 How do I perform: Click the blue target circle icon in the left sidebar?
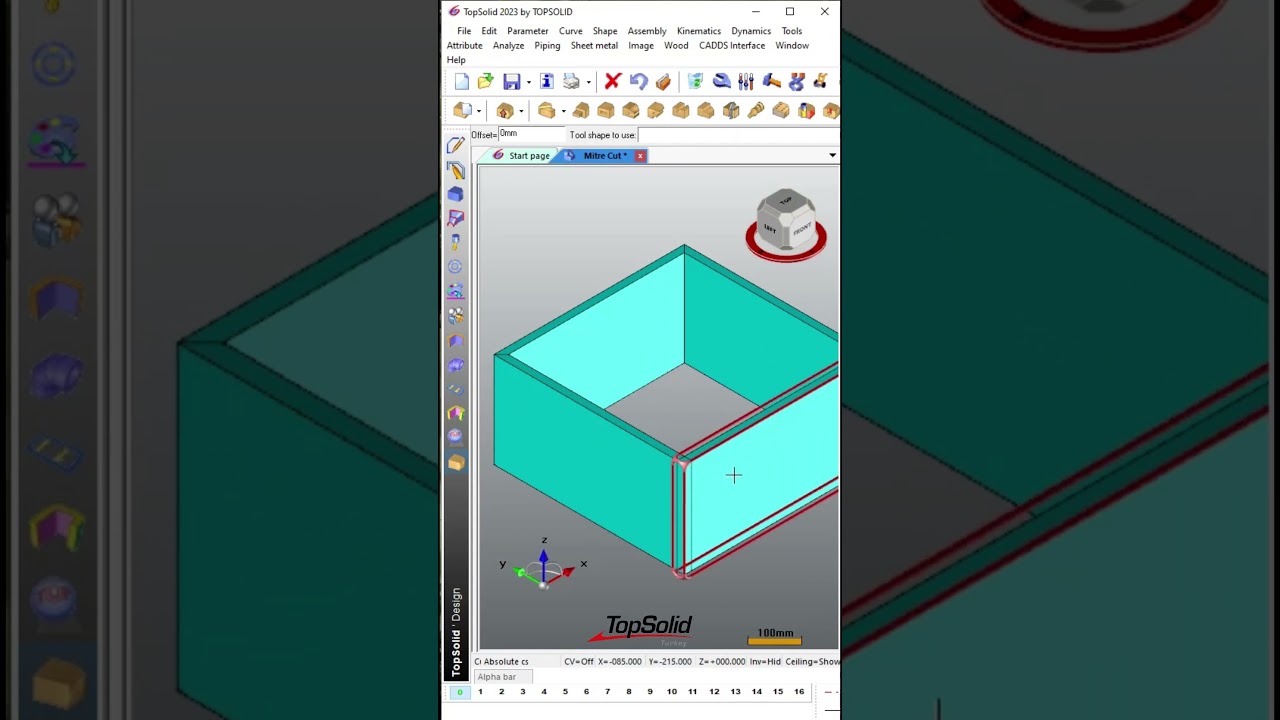pyautogui.click(x=456, y=266)
